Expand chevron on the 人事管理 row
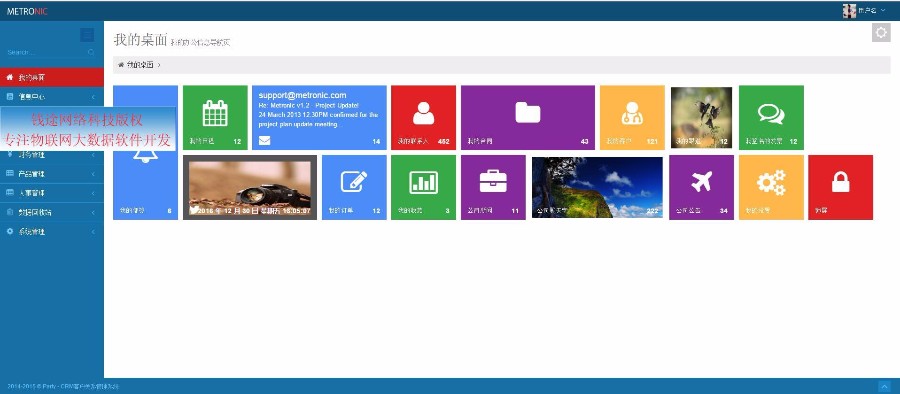The height and width of the screenshot is (394, 900). pyautogui.click(x=93, y=193)
